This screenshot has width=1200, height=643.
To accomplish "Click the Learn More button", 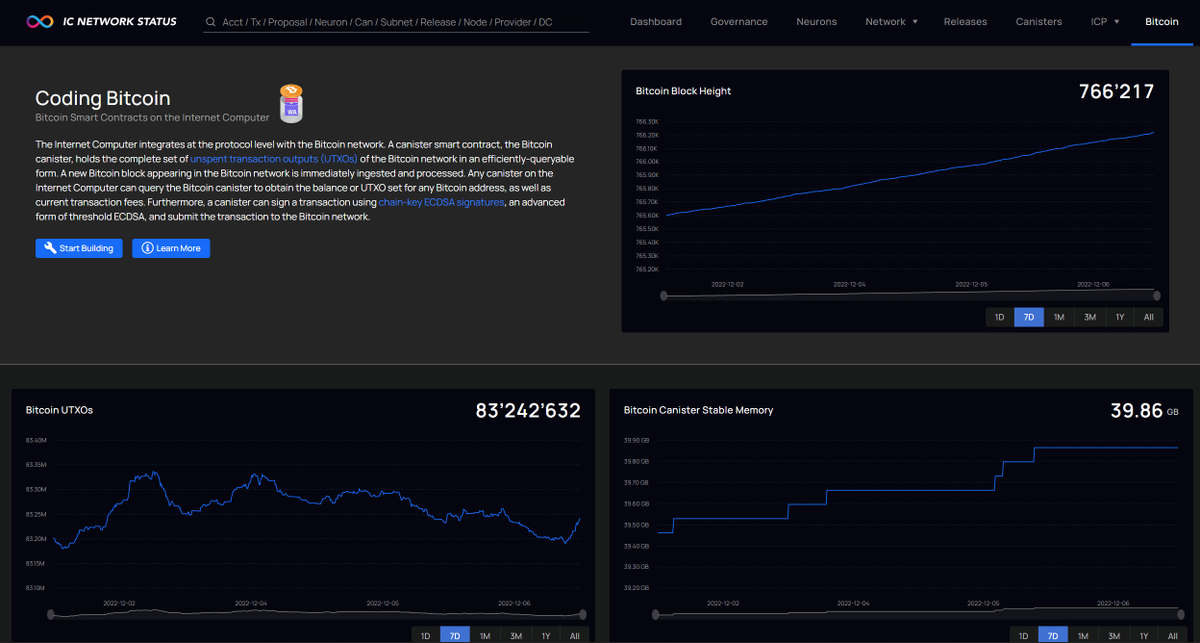I will point(171,248).
